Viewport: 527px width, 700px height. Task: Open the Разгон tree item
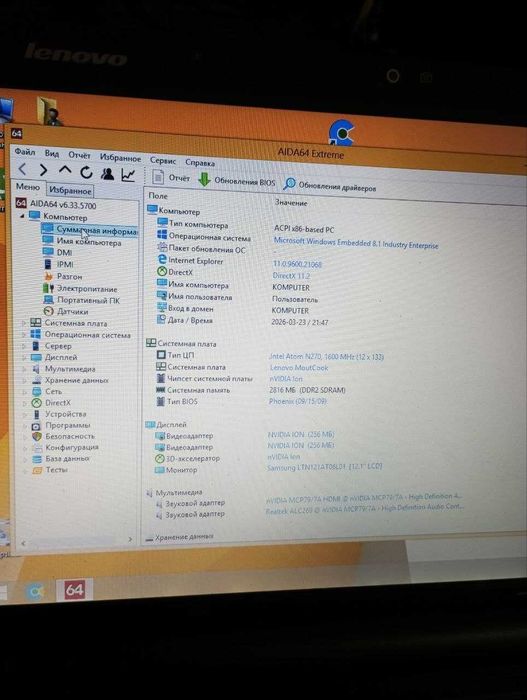[63, 276]
